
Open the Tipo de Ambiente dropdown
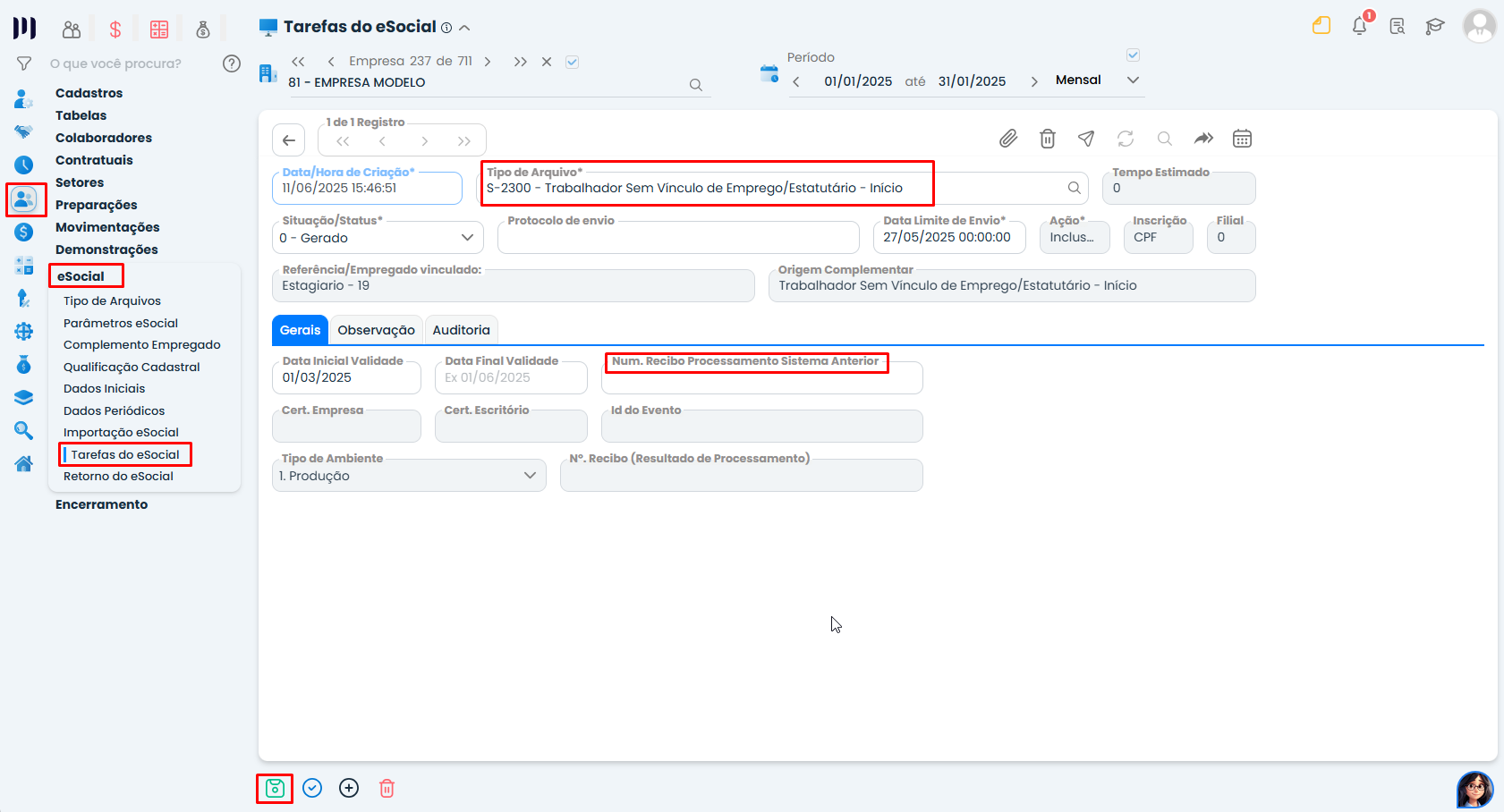pos(409,476)
